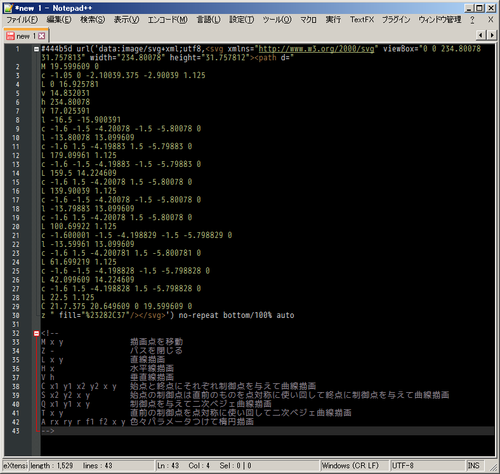500x474 pixels.
Task: Open the ファイル(F) menu
Action: (x=22, y=20)
